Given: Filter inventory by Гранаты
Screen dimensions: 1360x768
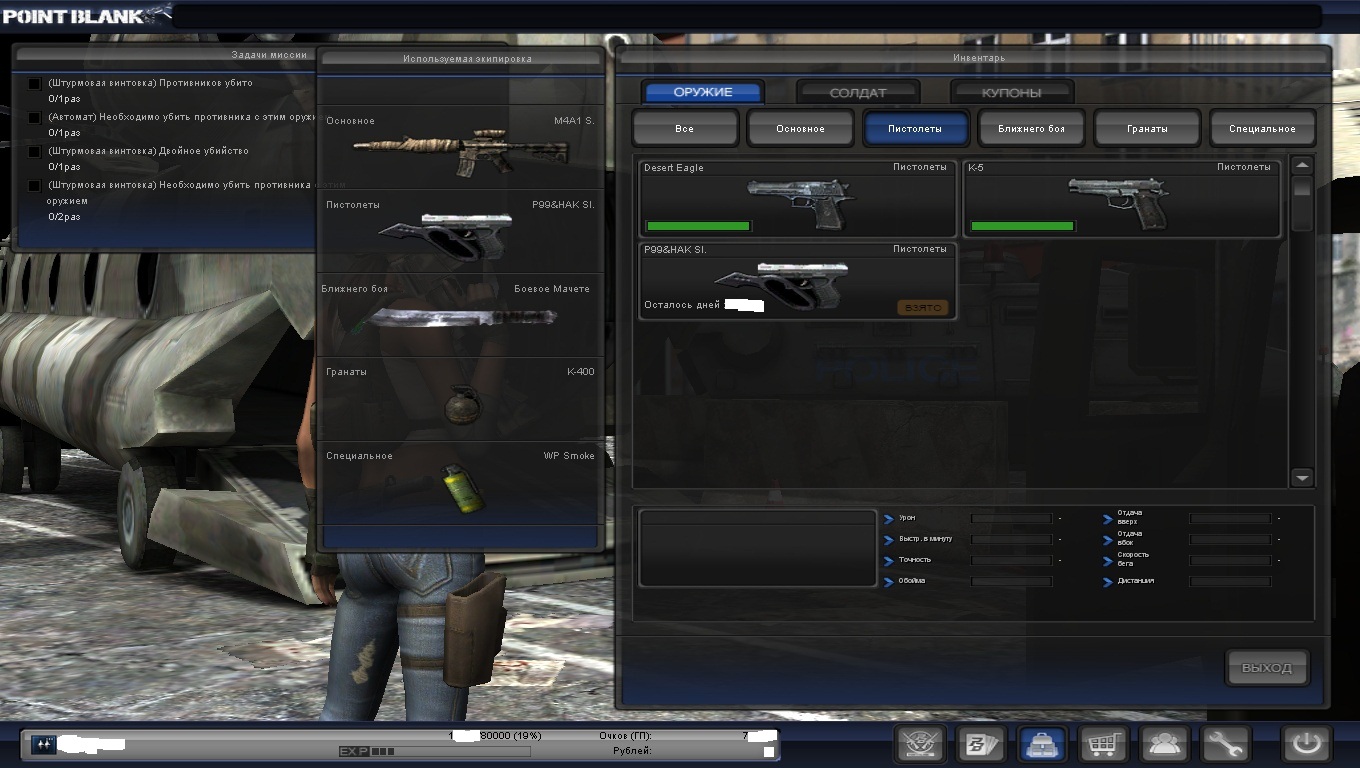Looking at the screenshot, I should 1146,129.
